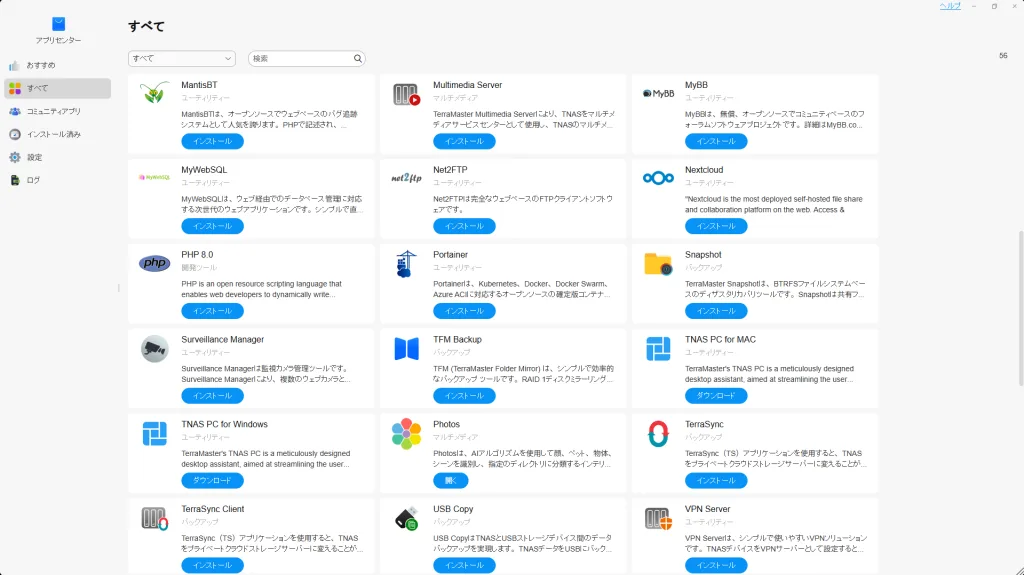Click ダウンロード for TNAS PC for Windows
Screen dimensions: 1024x575
pyautogui.click(x=212, y=480)
